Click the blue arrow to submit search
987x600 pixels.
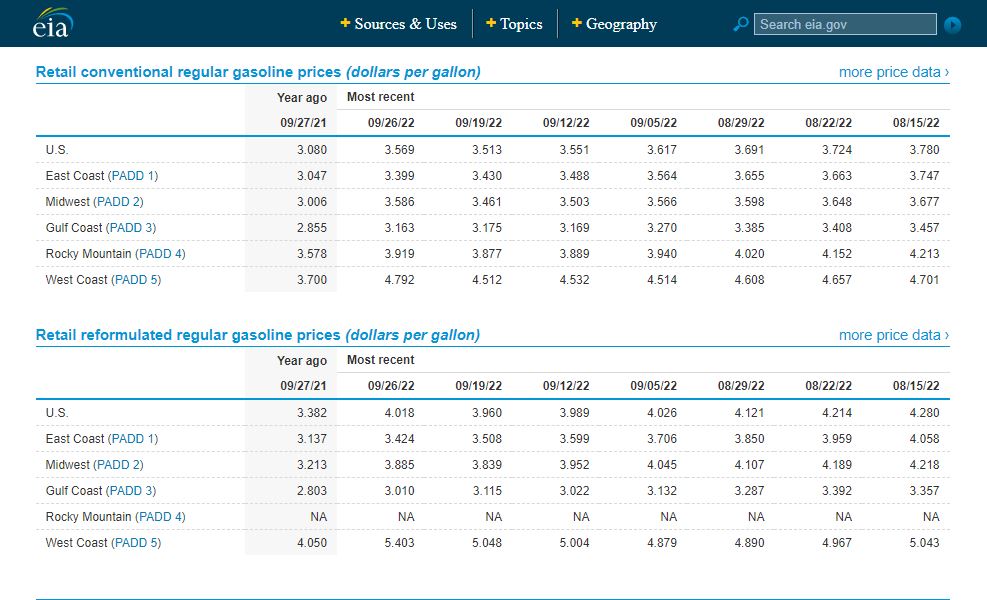[x=955, y=24]
